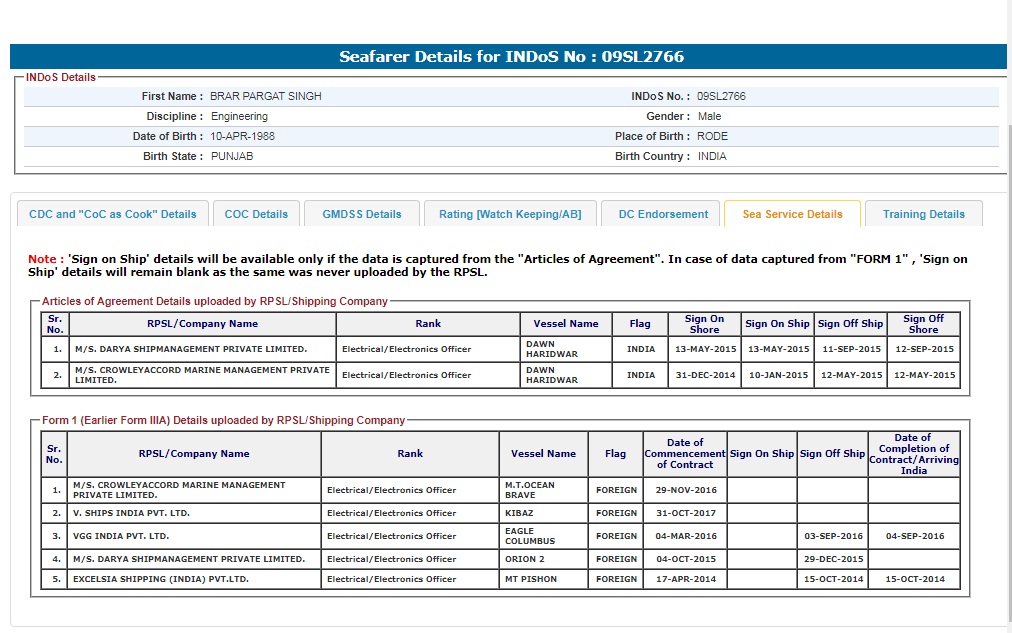This screenshot has height=633, width=1012.
Task: Click the Seafarer Details page title bar
Action: point(511,57)
